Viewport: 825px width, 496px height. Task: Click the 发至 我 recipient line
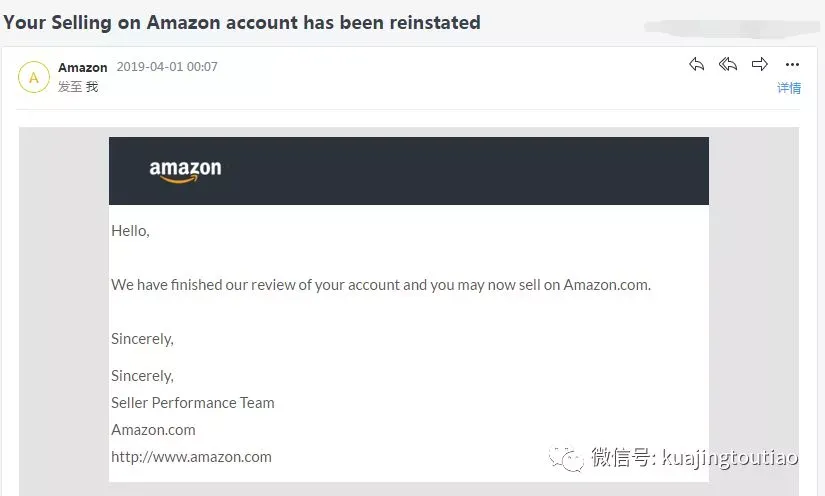[78, 87]
